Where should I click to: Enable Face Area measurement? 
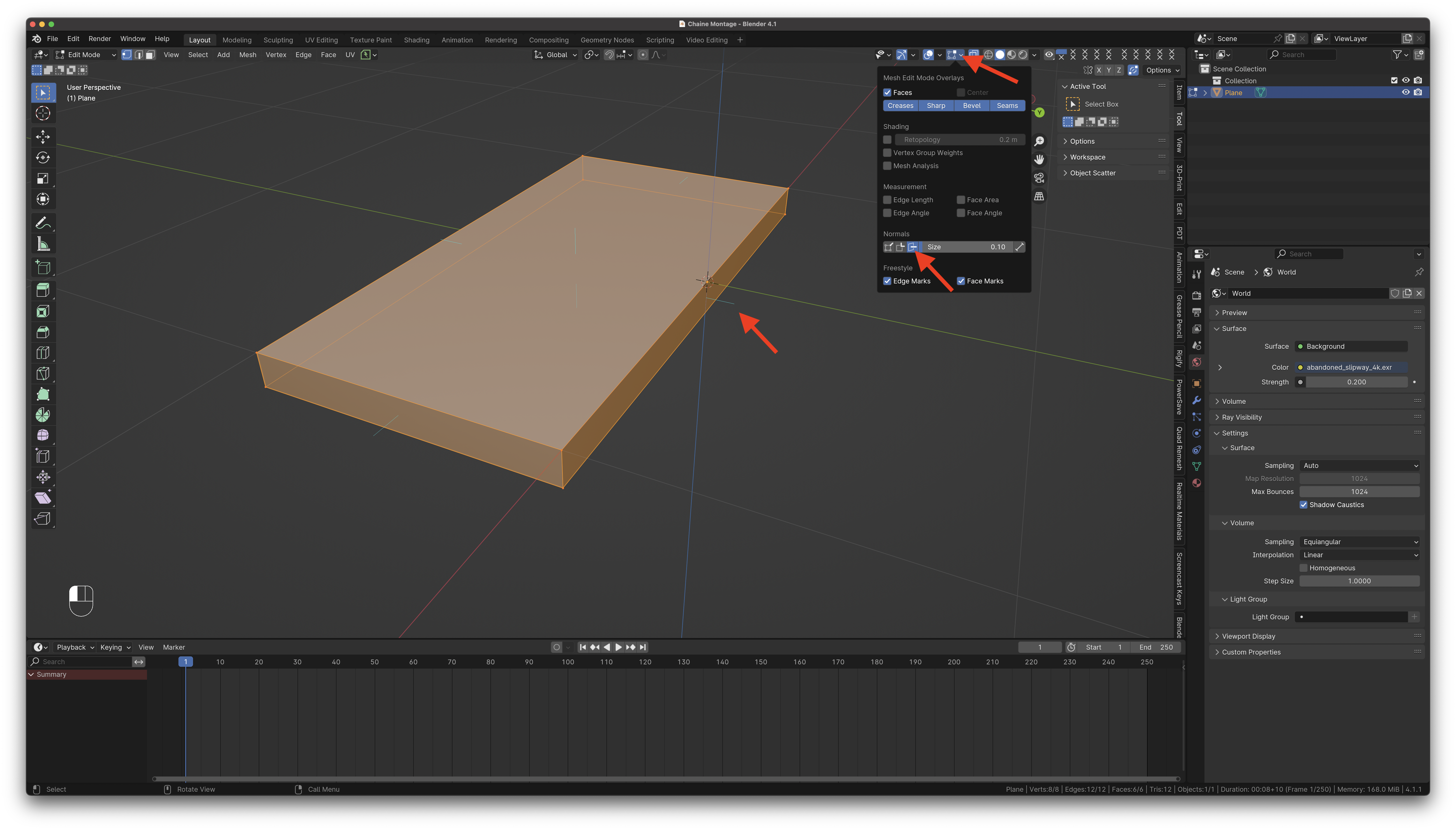(961, 200)
